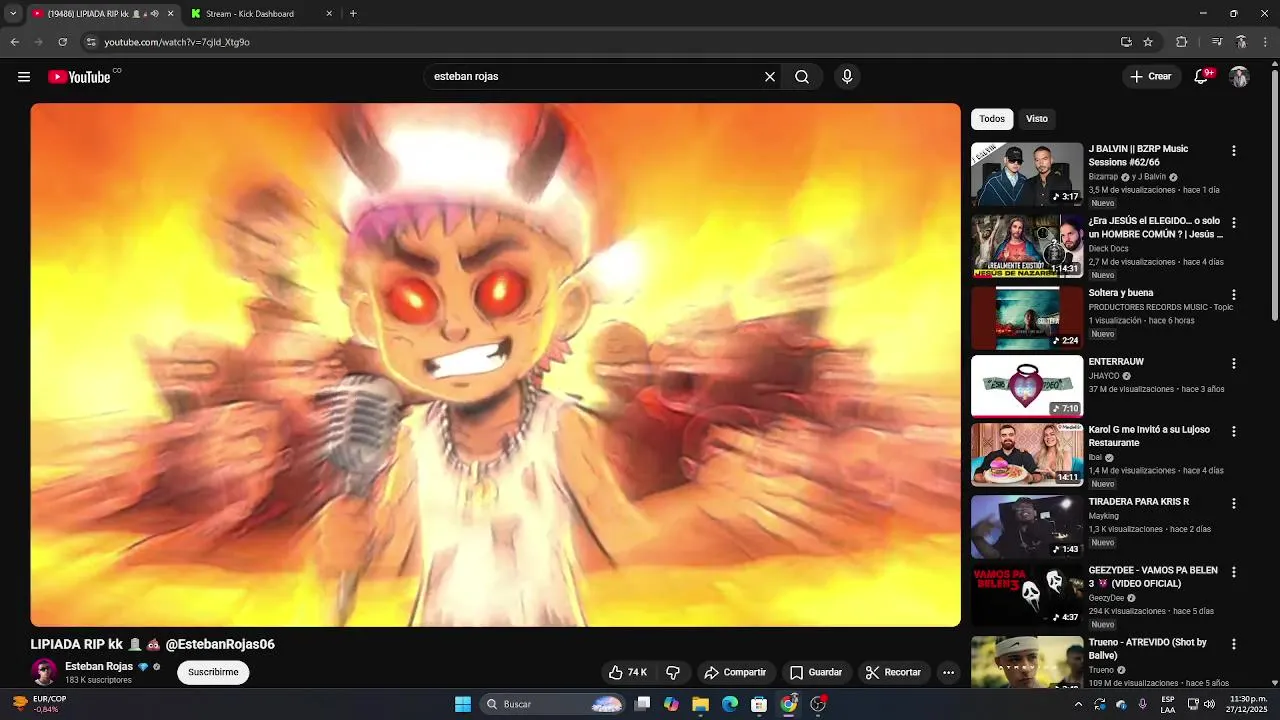Reload the page in Chrome
The image size is (1280, 720).
tap(62, 42)
